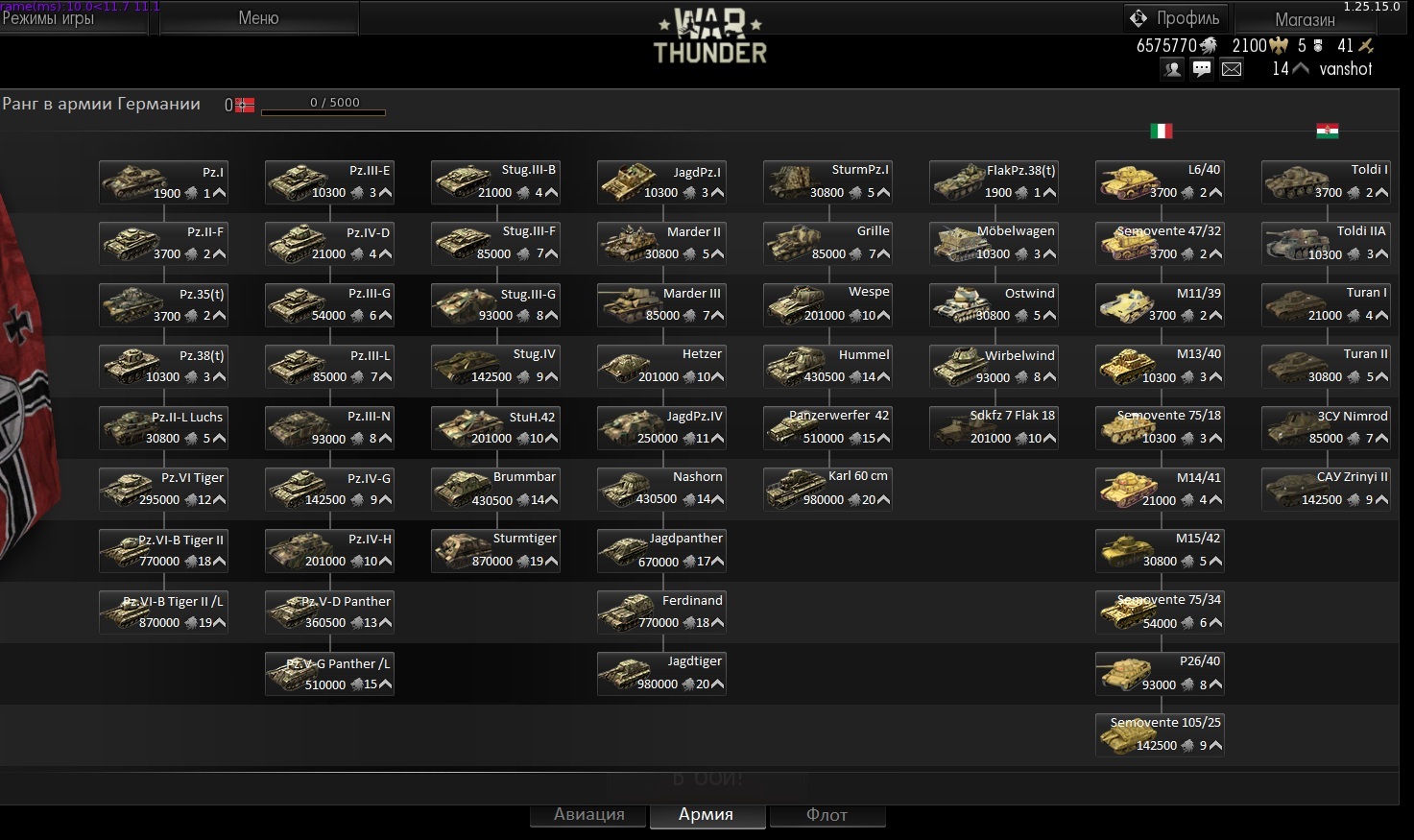This screenshot has height=840, width=1414.
Task: Select the Marder III tank destroyer
Action: 661,305
